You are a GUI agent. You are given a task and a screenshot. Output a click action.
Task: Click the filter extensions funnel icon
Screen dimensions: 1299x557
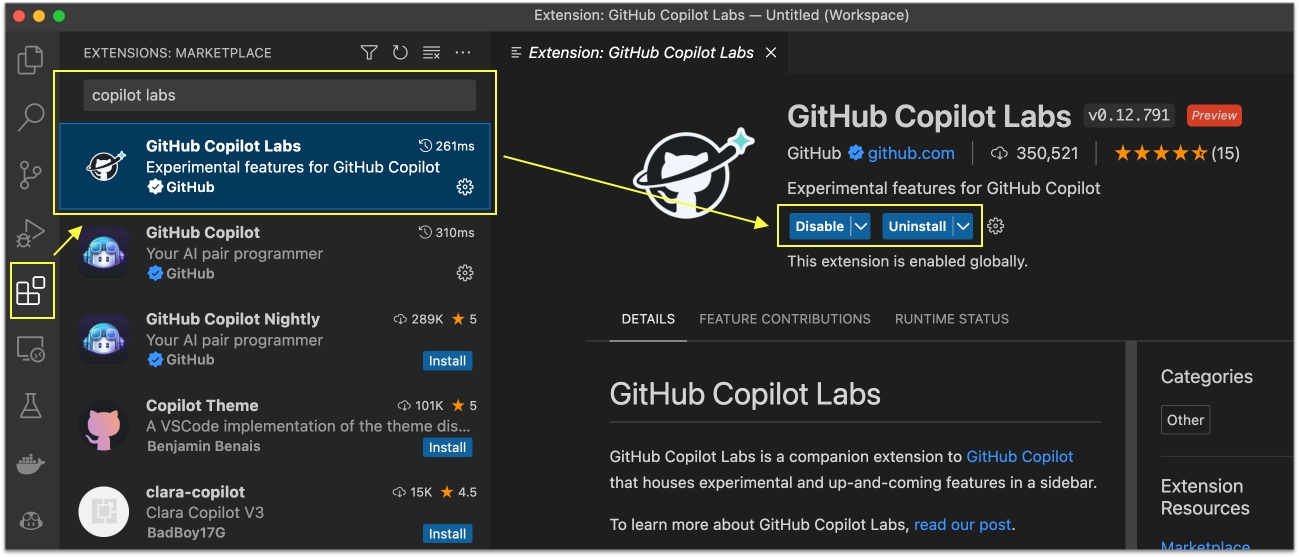(369, 53)
